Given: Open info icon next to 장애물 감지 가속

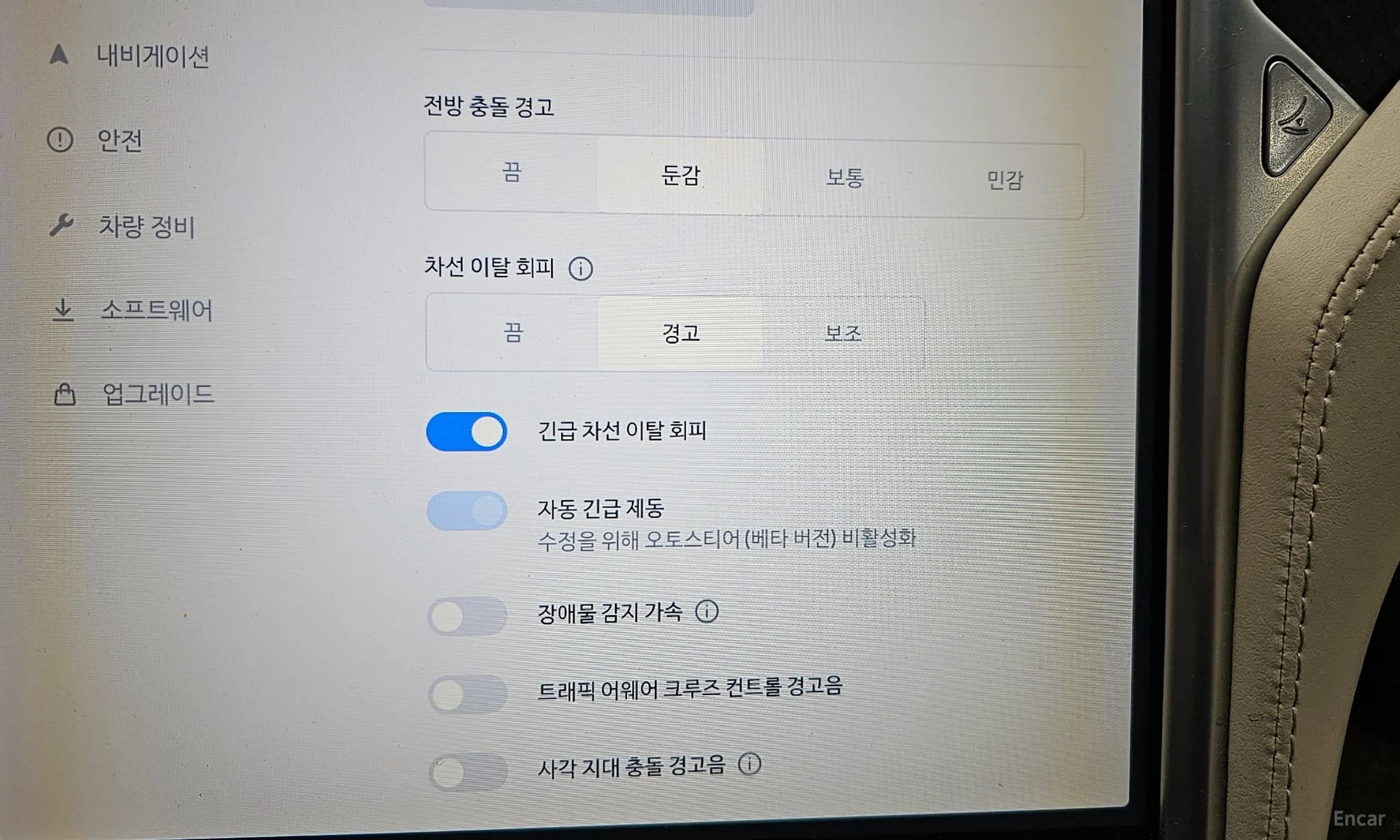Looking at the screenshot, I should coord(707,611).
